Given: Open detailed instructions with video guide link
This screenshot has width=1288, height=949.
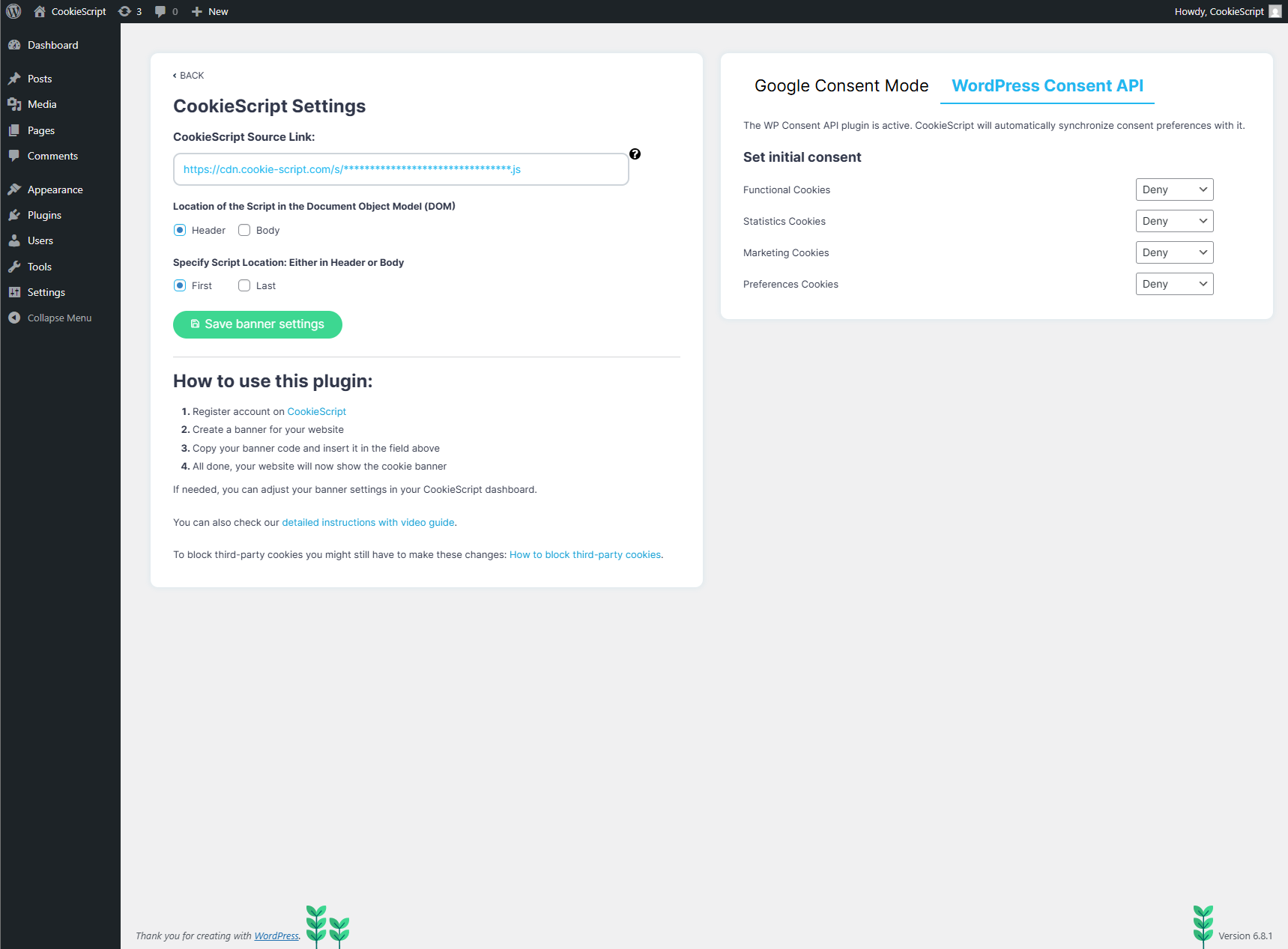Looking at the screenshot, I should 368,522.
